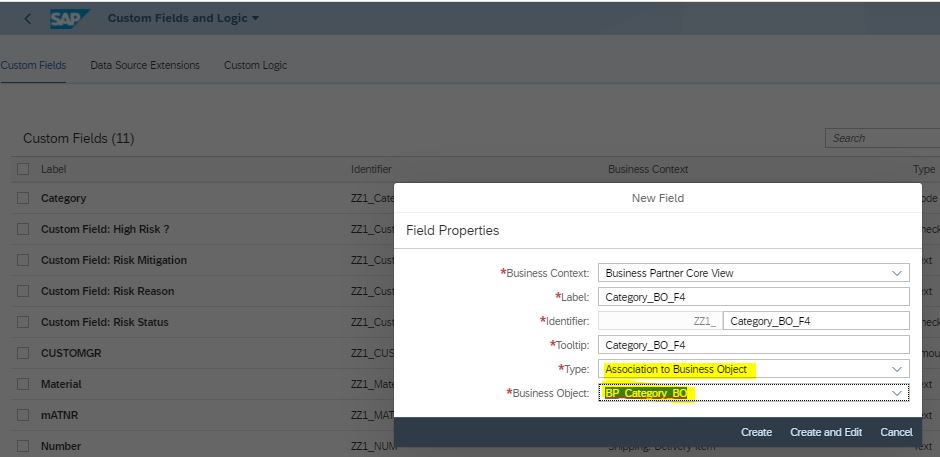940x457 pixels.
Task: Tick the checkbox for the Material row
Action: tap(23, 384)
